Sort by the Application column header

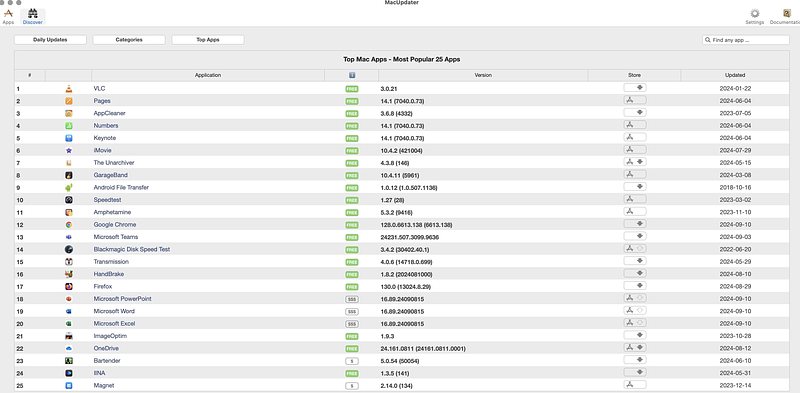pos(208,75)
